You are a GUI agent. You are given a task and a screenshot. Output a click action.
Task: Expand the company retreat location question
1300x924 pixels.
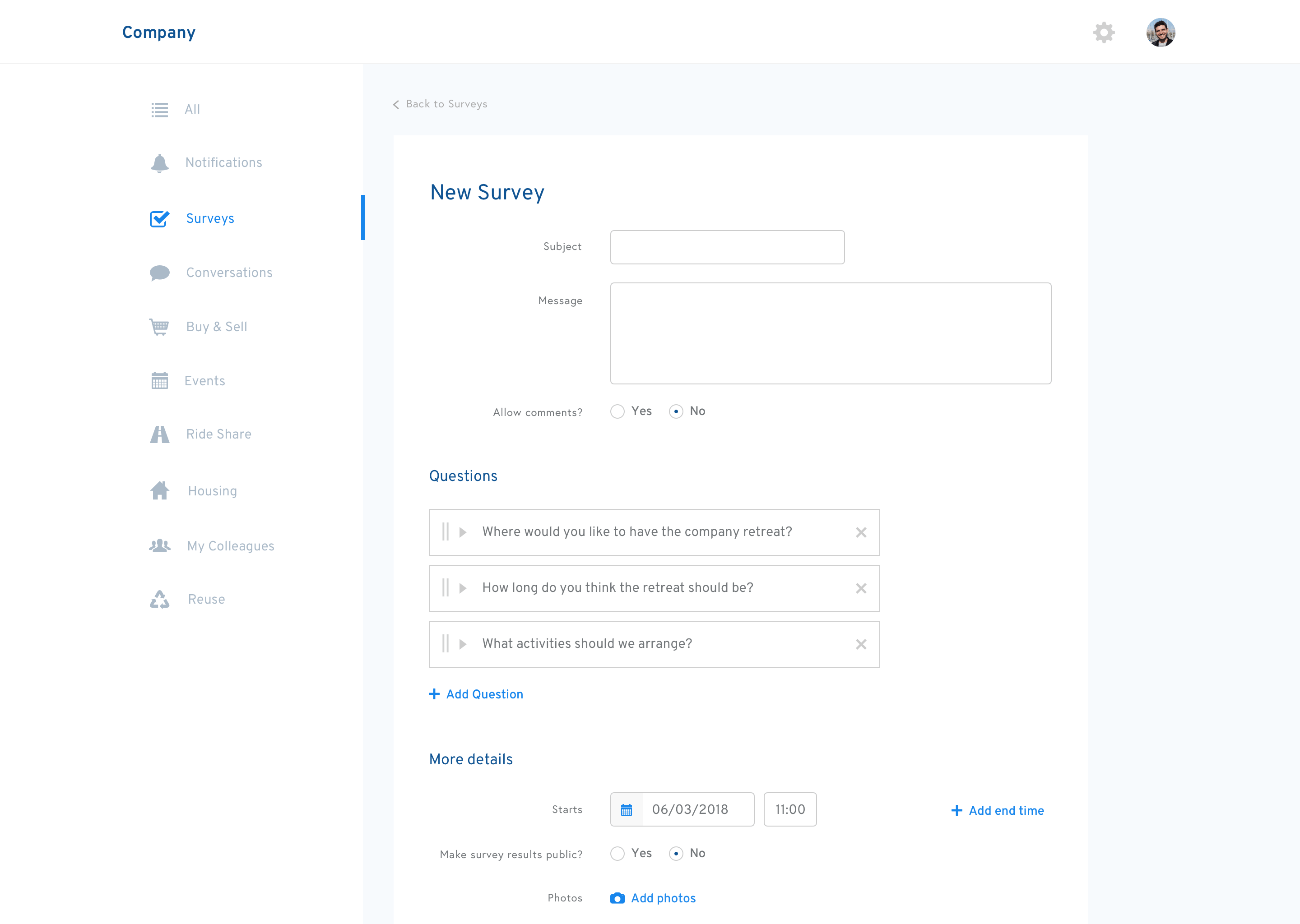463,532
